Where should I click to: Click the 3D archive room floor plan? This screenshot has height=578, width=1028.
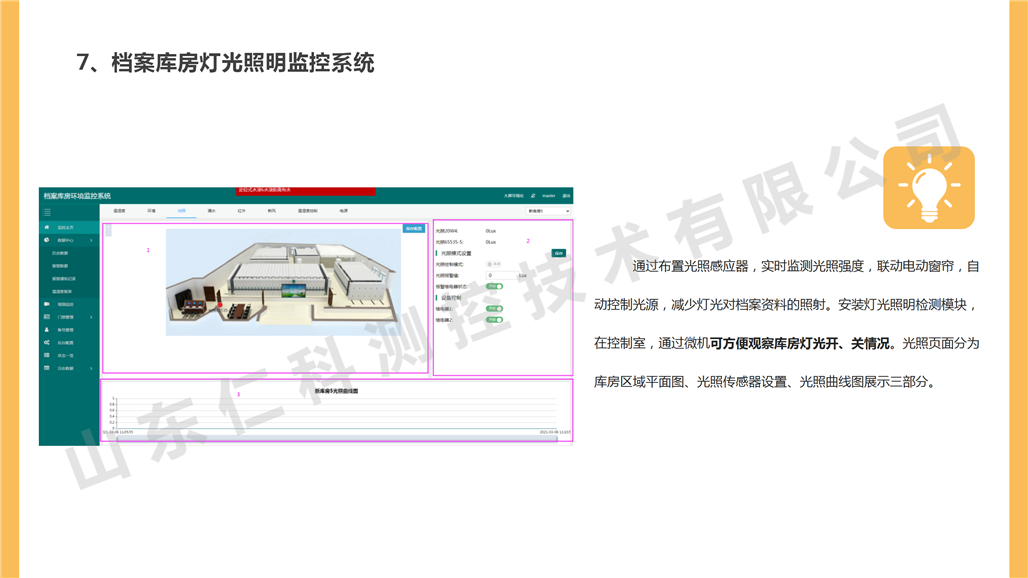click(283, 282)
